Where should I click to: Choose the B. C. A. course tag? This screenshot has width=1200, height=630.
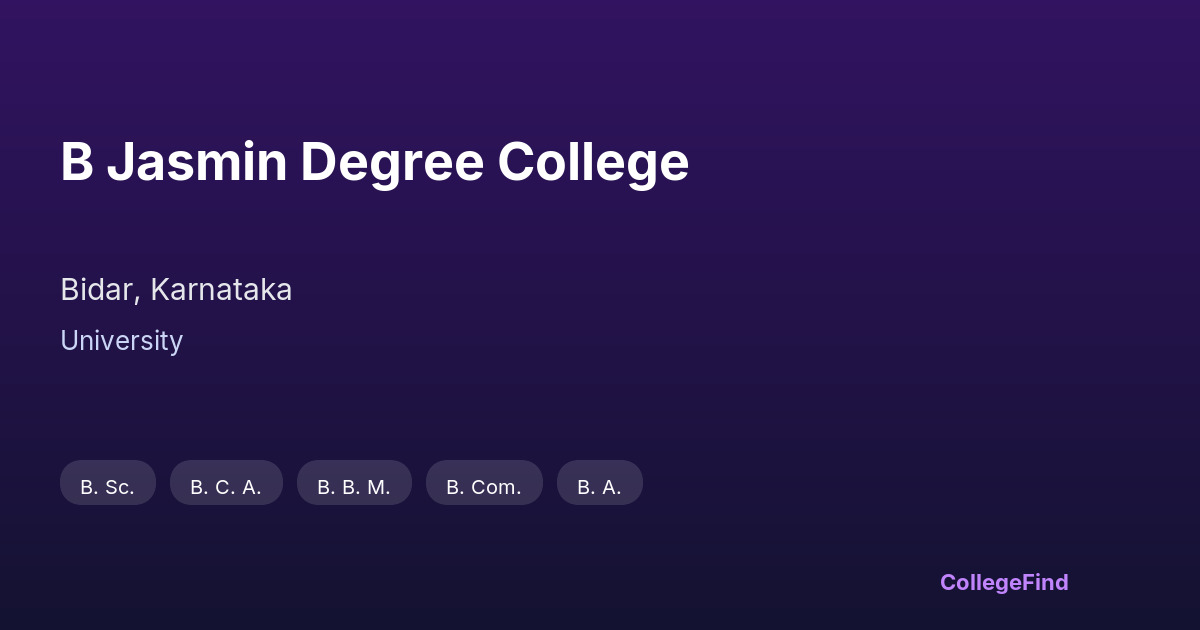pyautogui.click(x=226, y=484)
